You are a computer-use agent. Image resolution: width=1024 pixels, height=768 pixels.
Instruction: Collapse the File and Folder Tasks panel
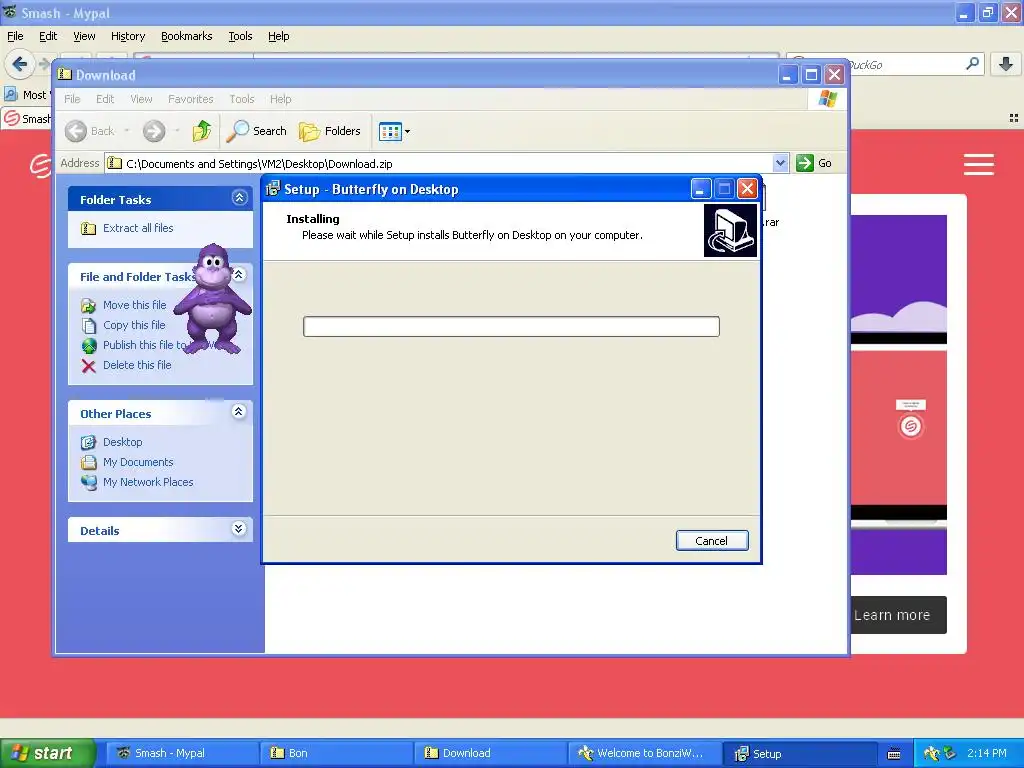pyautogui.click(x=240, y=275)
